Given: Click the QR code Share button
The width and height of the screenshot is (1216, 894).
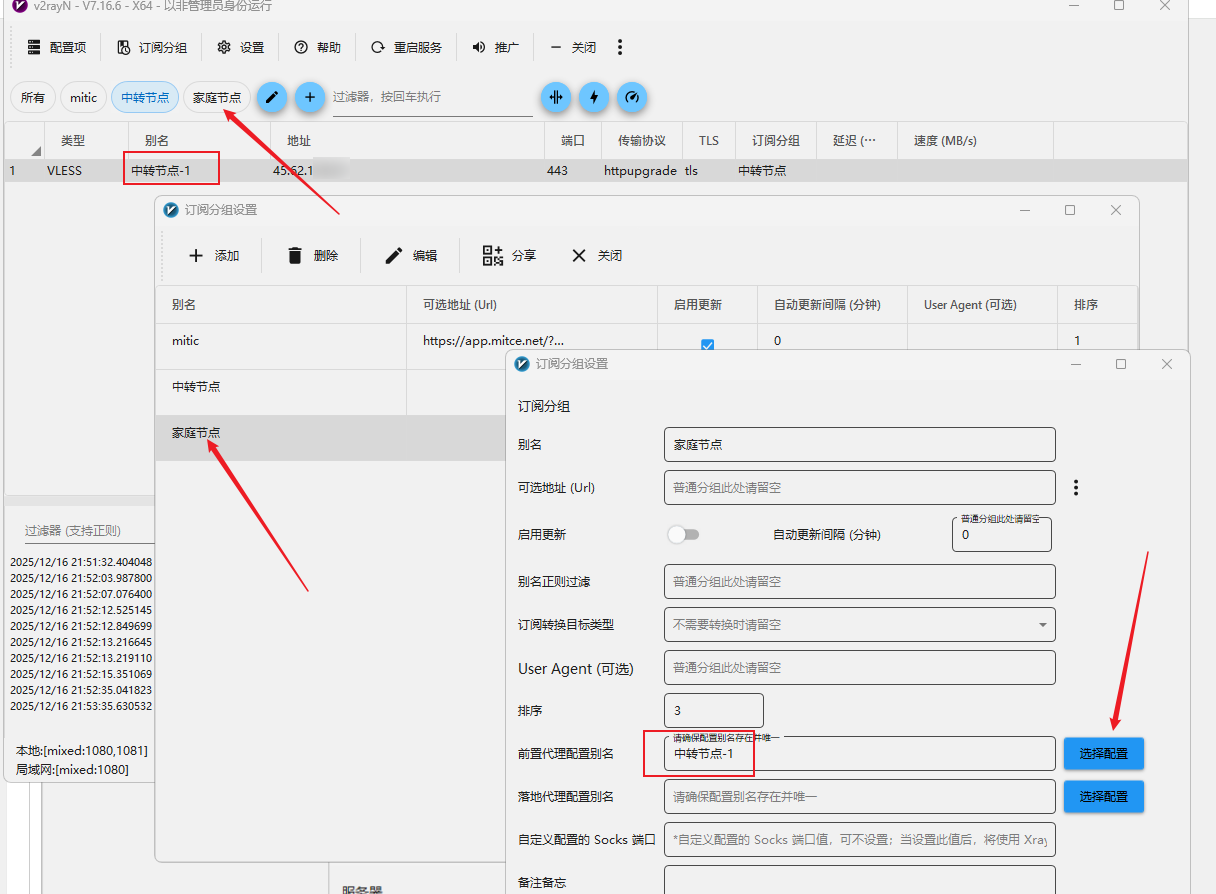Looking at the screenshot, I should pos(509,255).
